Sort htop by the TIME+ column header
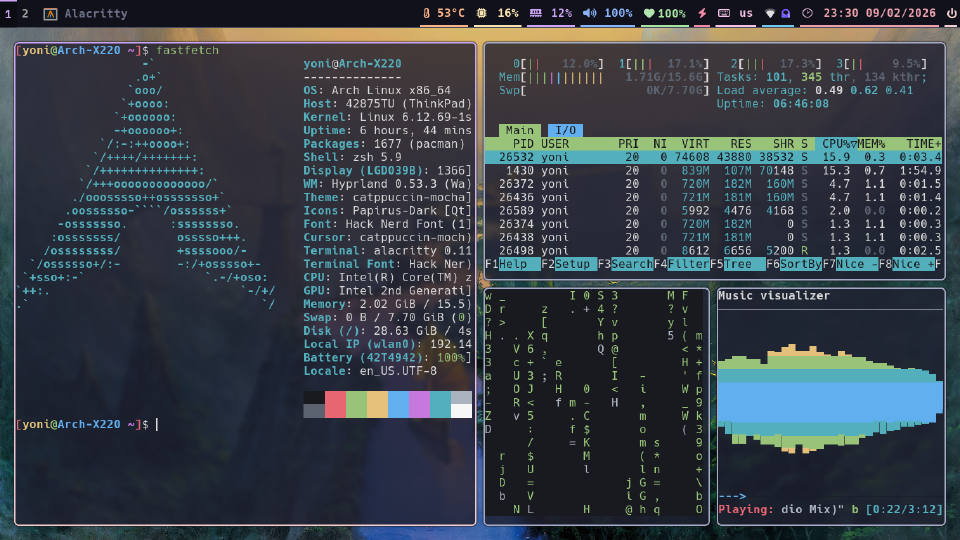Viewport: 960px width, 540px height. click(x=923, y=143)
